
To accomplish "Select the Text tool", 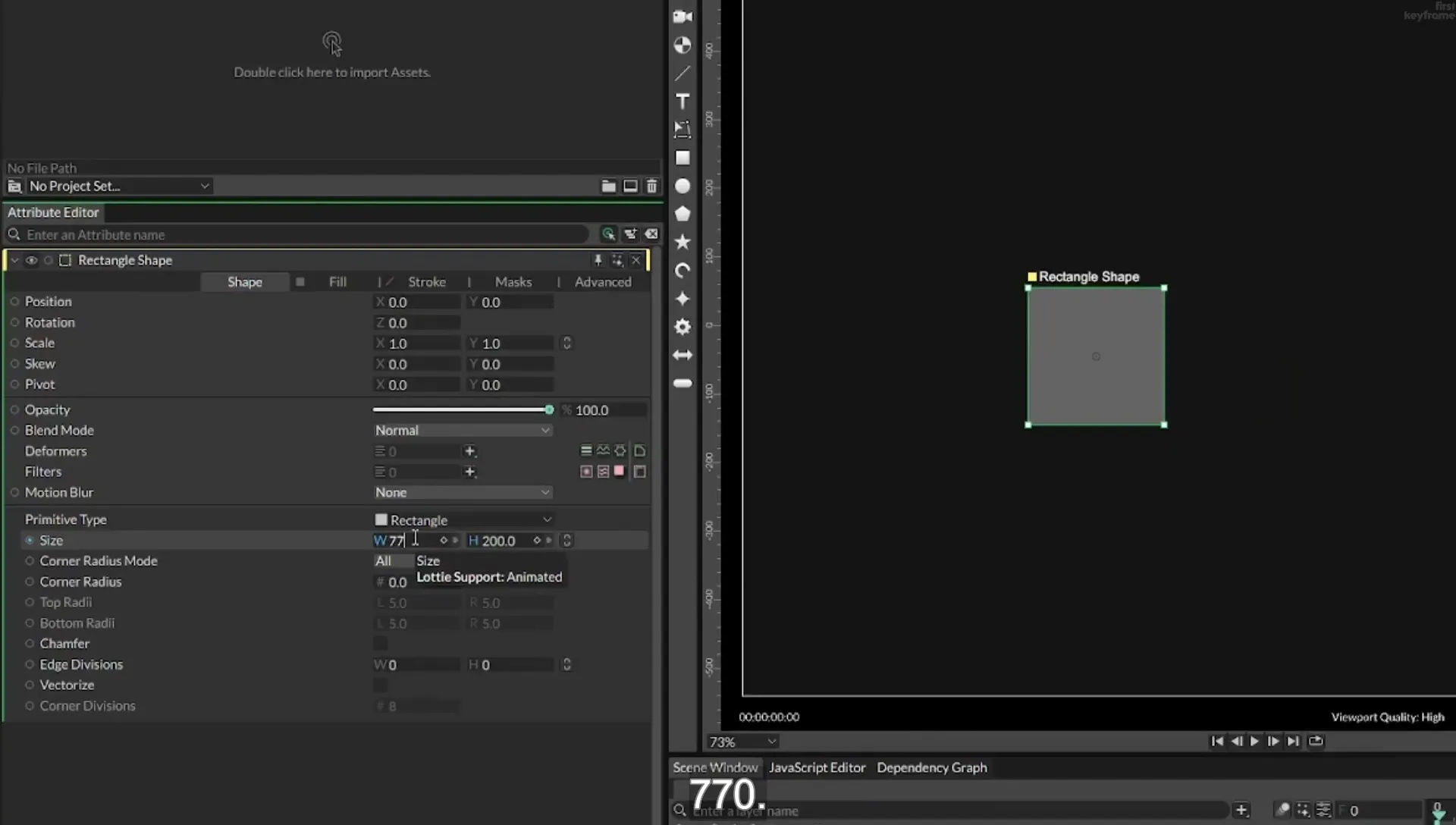I will [682, 102].
